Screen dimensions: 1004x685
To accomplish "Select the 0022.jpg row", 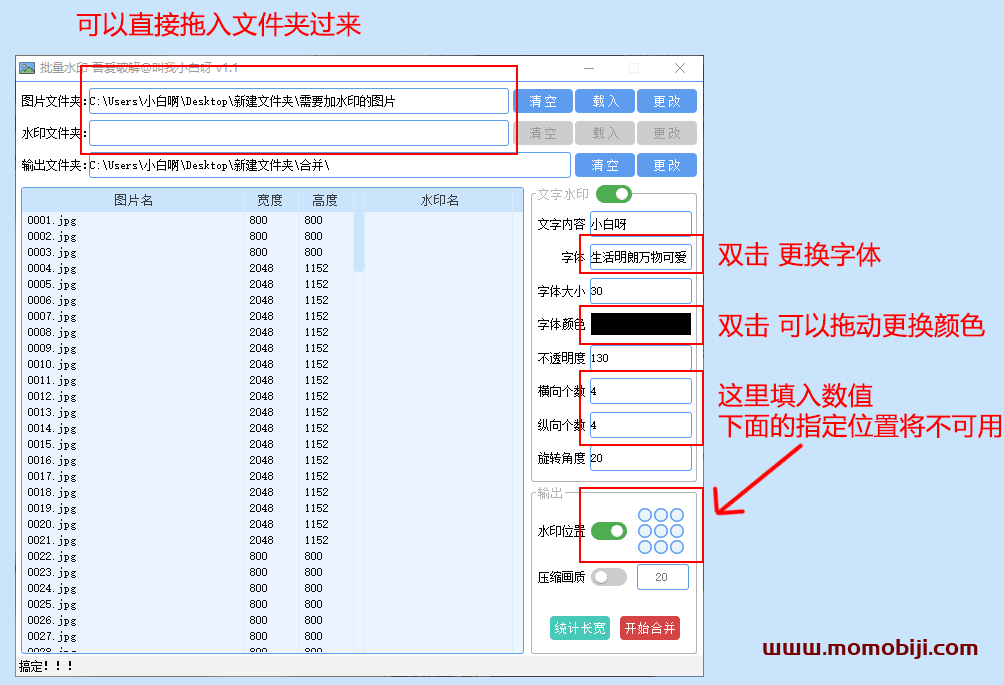I will [x=188, y=556].
